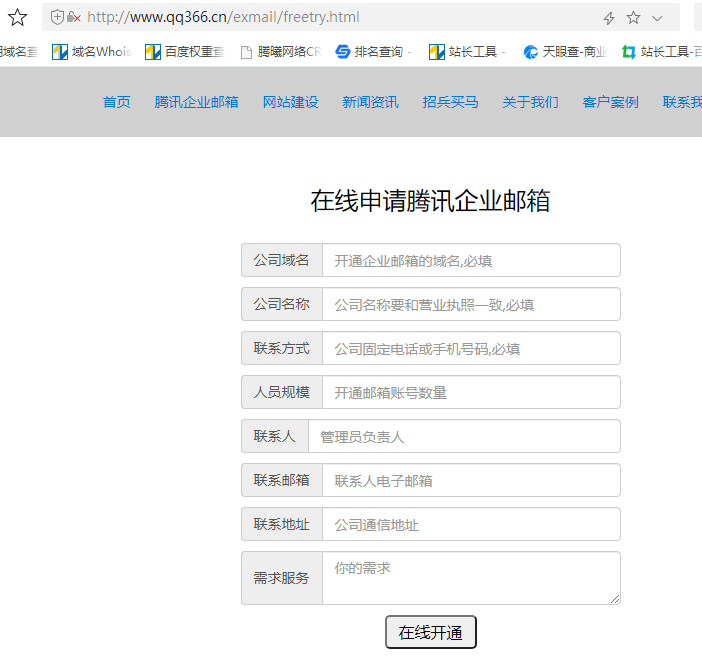Focus the 联系邮箱 input field
Viewport: 702px width, 666px height.
(470, 481)
